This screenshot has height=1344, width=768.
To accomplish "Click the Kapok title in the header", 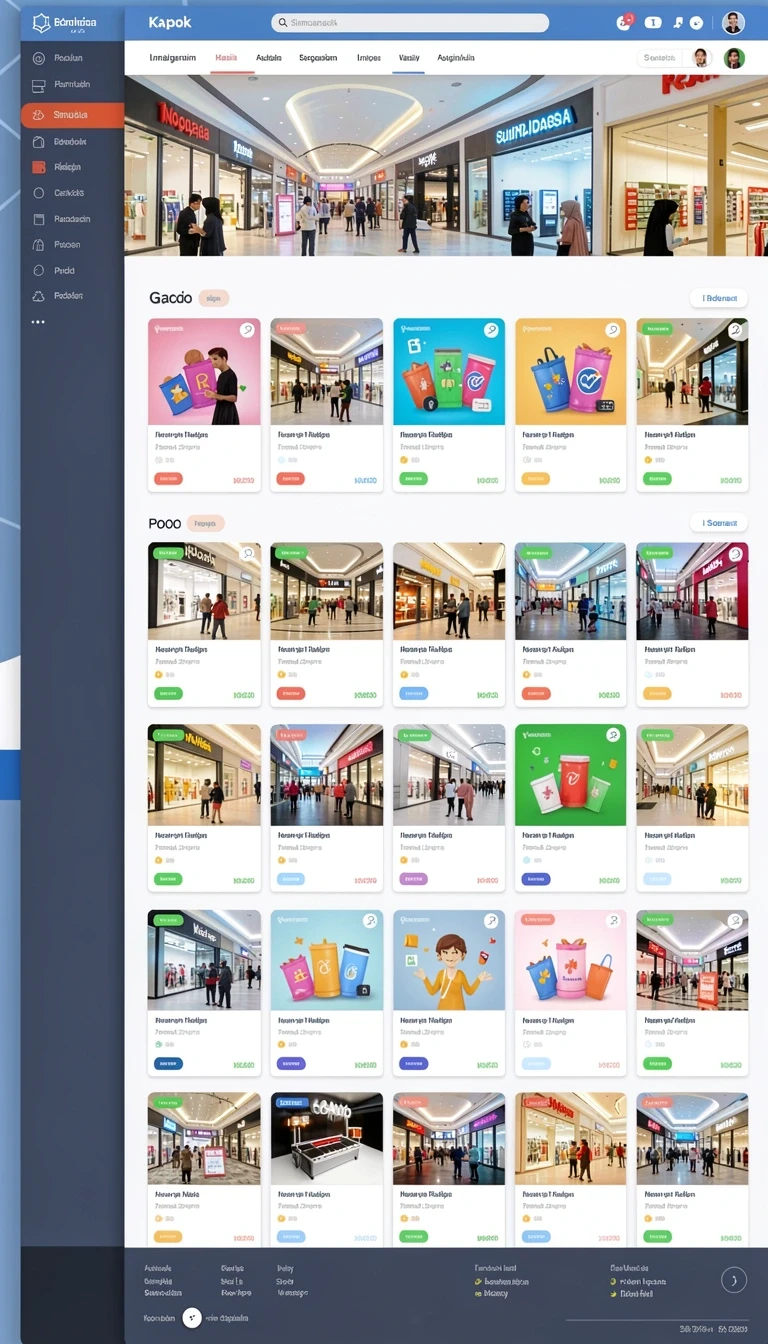I will pos(169,22).
